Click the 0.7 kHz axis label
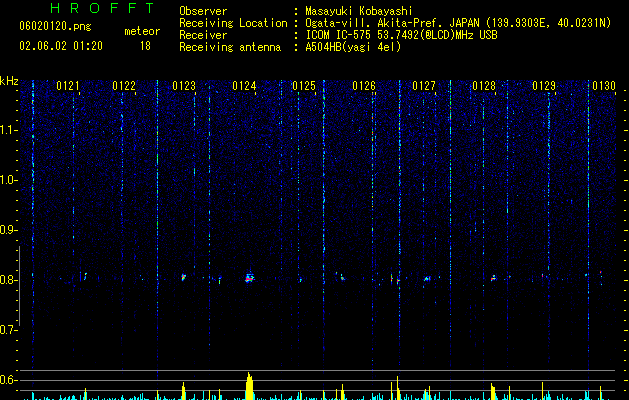 [x=8, y=330]
